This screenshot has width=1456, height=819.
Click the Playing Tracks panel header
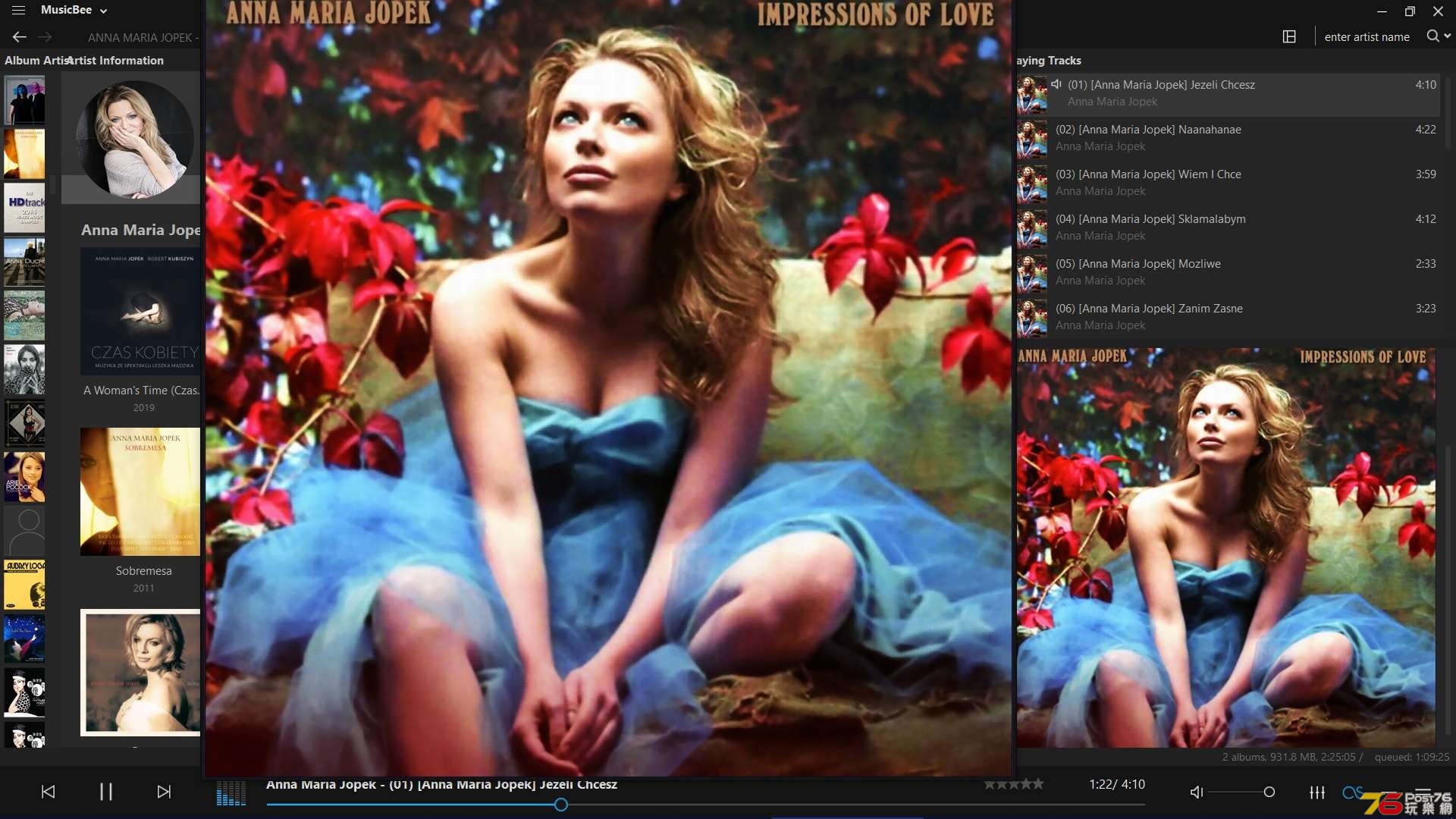point(1049,61)
